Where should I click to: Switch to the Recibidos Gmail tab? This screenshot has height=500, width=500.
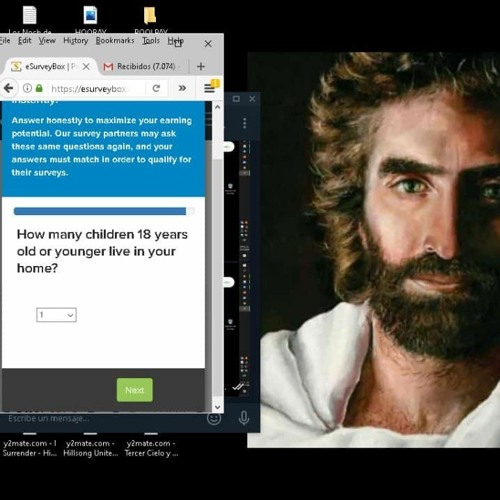(143, 66)
